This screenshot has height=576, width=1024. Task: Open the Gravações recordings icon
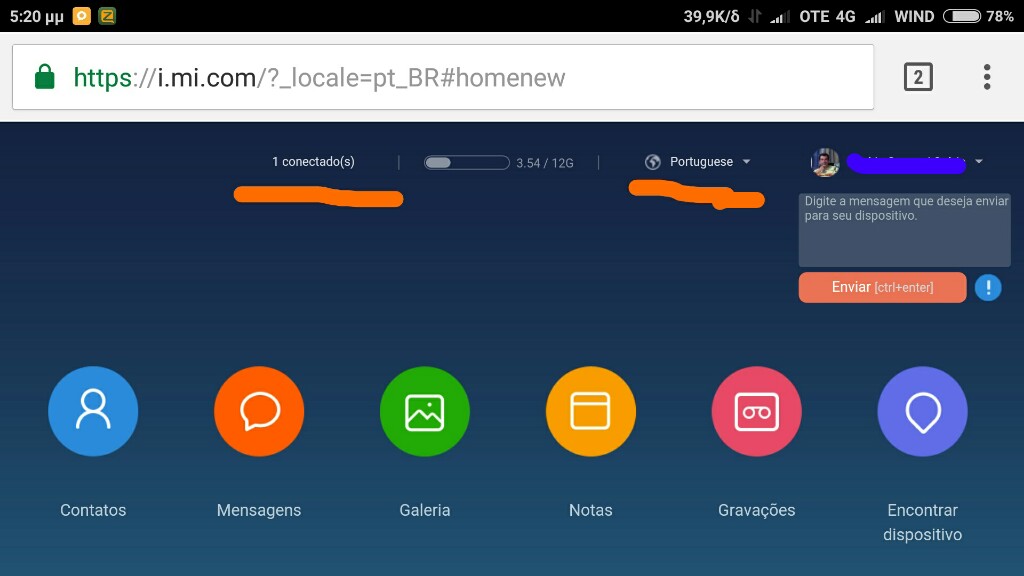(757, 411)
